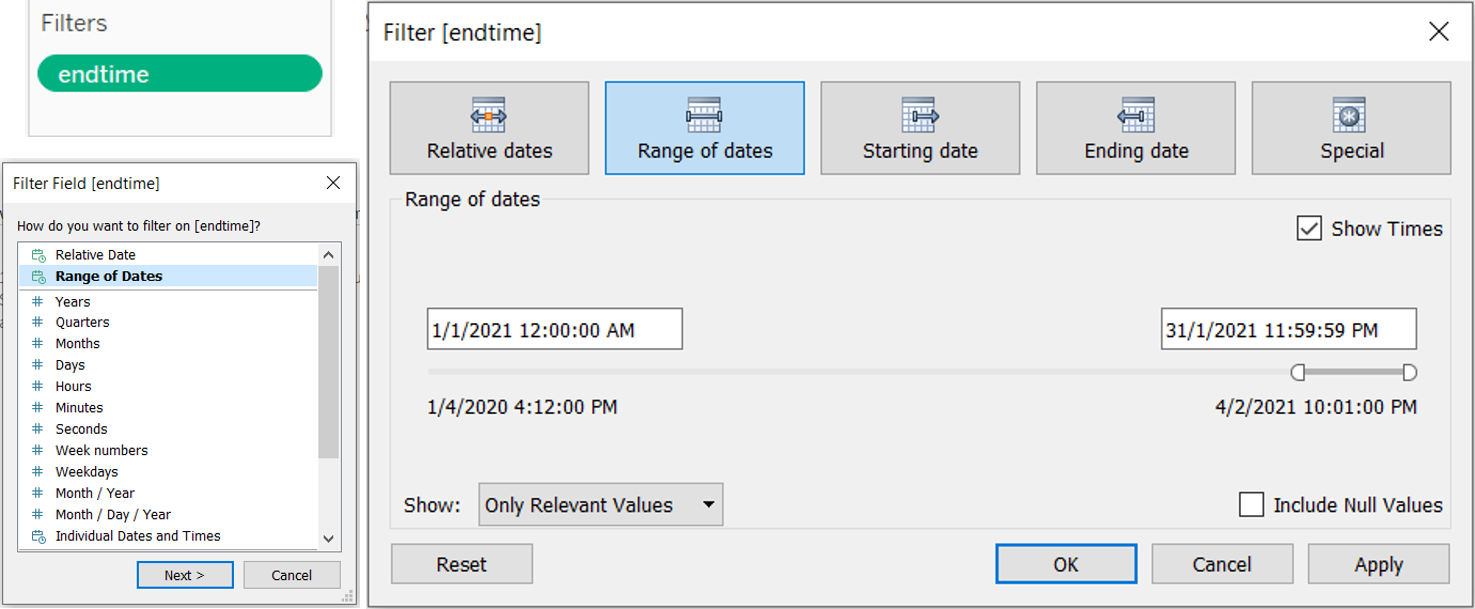Click the right handle of date range slider
Image resolution: width=1475 pixels, height=609 pixels.
1409,373
